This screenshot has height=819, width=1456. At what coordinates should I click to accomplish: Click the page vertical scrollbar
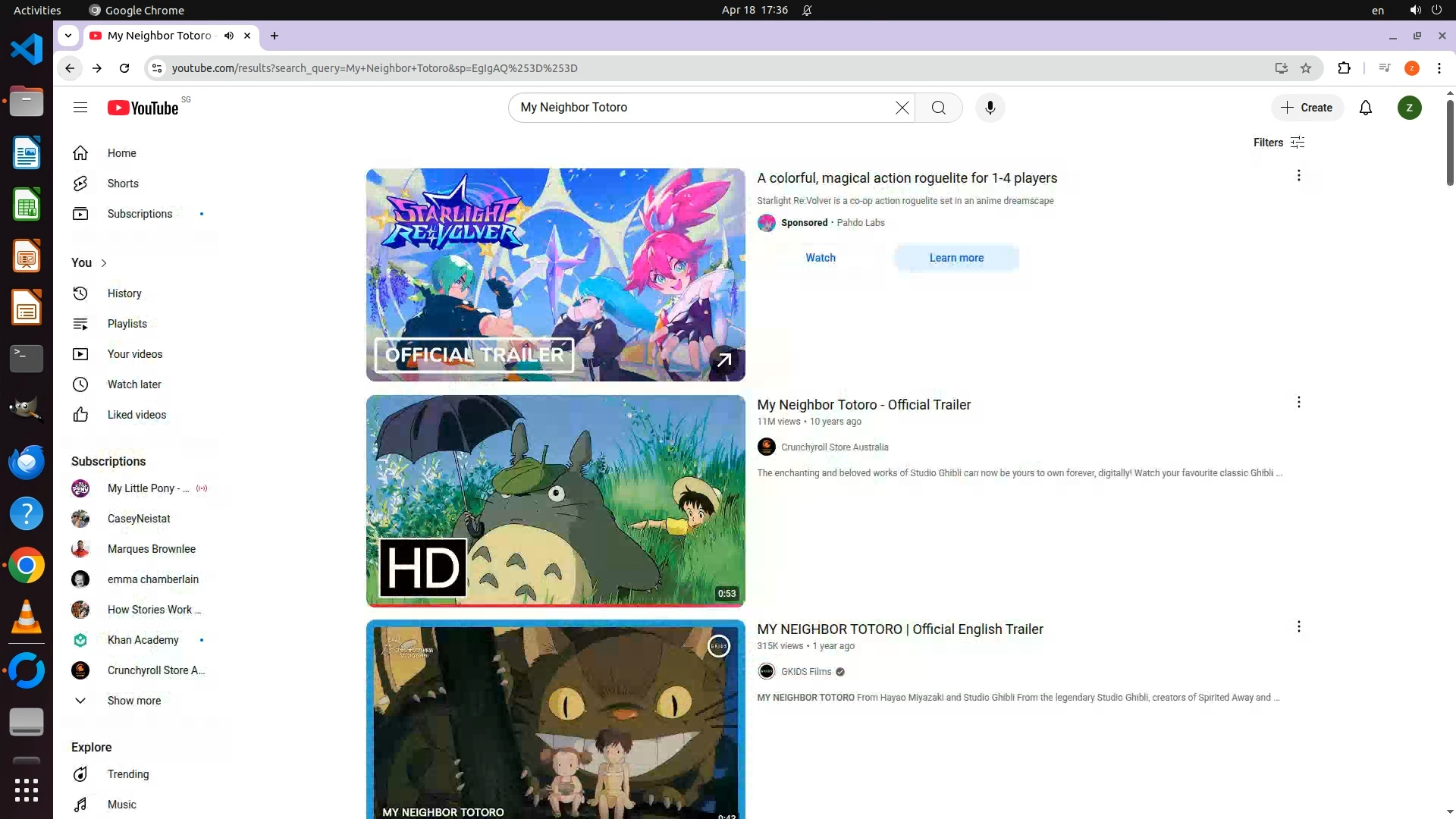coord(1449,143)
